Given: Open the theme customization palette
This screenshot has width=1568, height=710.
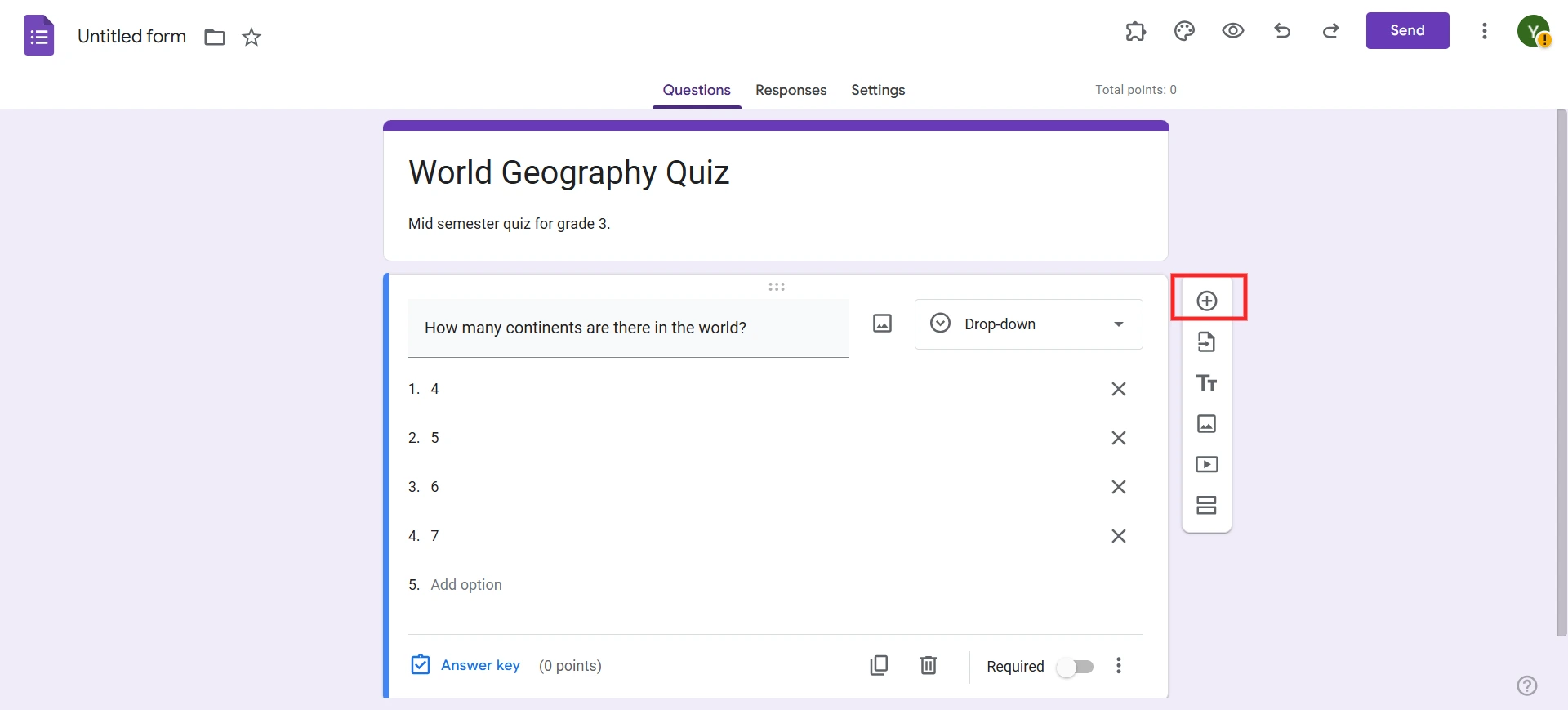Looking at the screenshot, I should [x=1184, y=31].
